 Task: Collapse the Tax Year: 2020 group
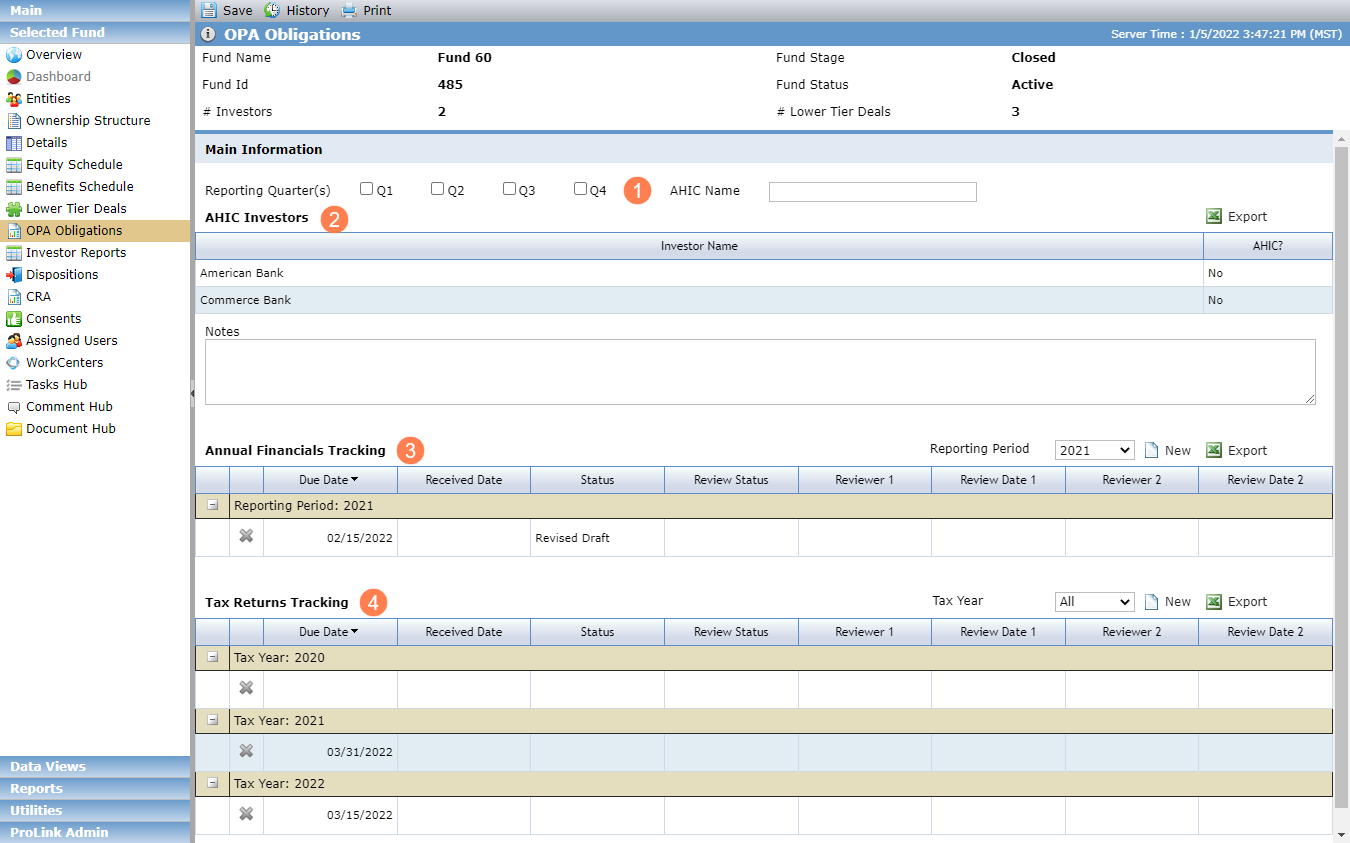click(x=212, y=657)
